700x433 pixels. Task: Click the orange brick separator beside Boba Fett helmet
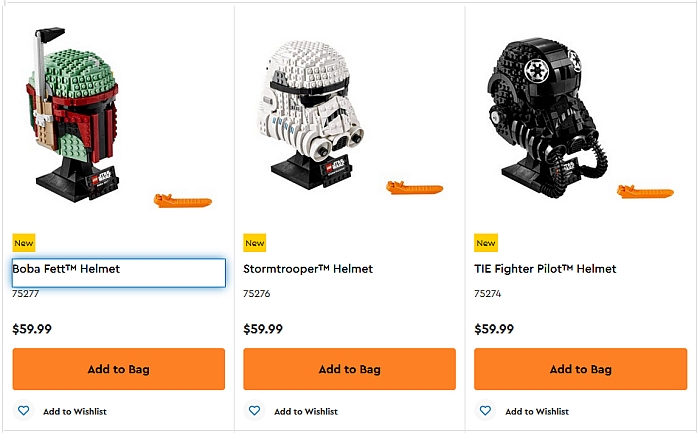(x=182, y=200)
